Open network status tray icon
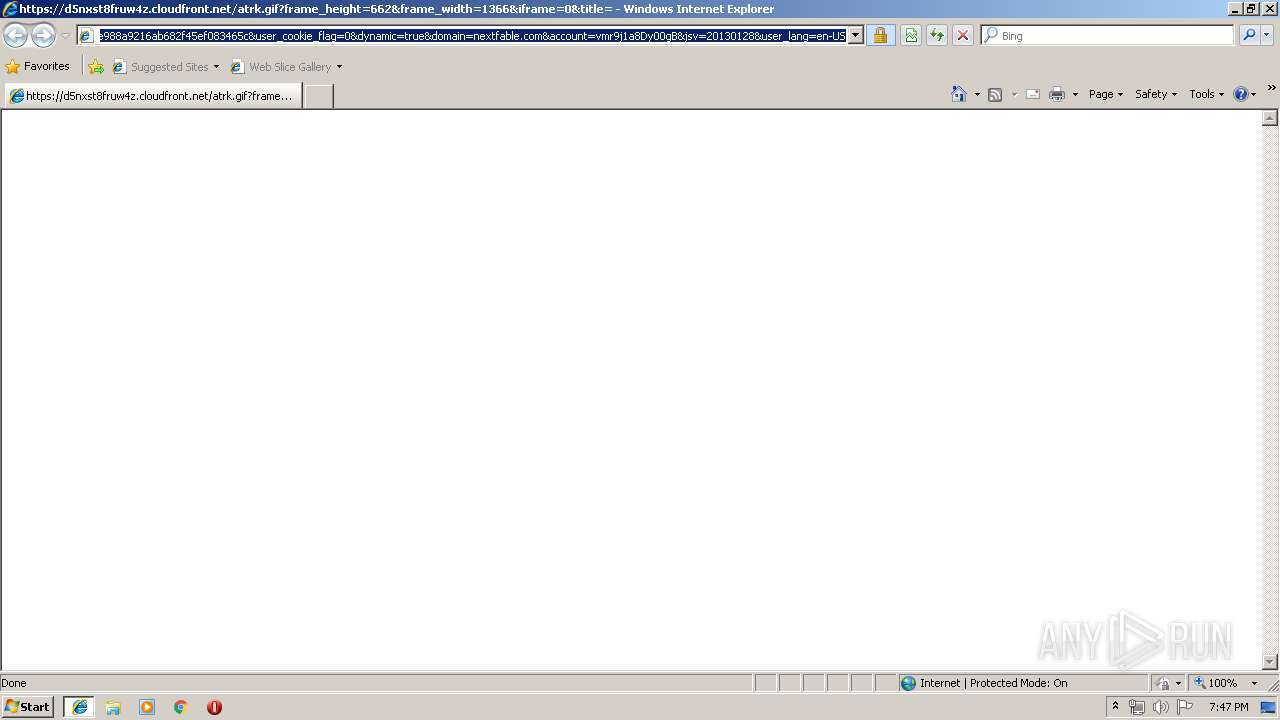The height and width of the screenshot is (720, 1280). click(1137, 707)
